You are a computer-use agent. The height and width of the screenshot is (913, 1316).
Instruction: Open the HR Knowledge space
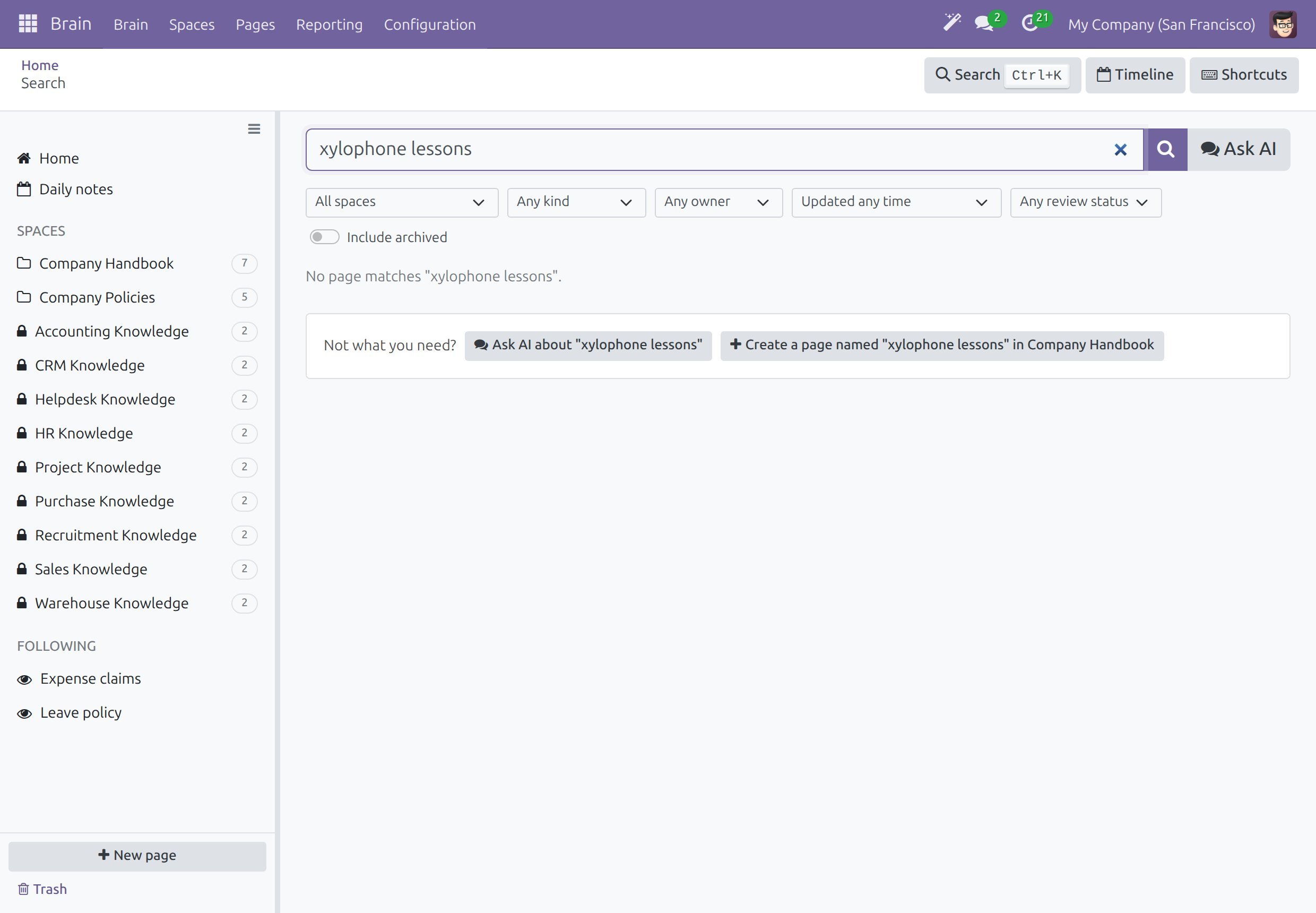tap(137, 433)
